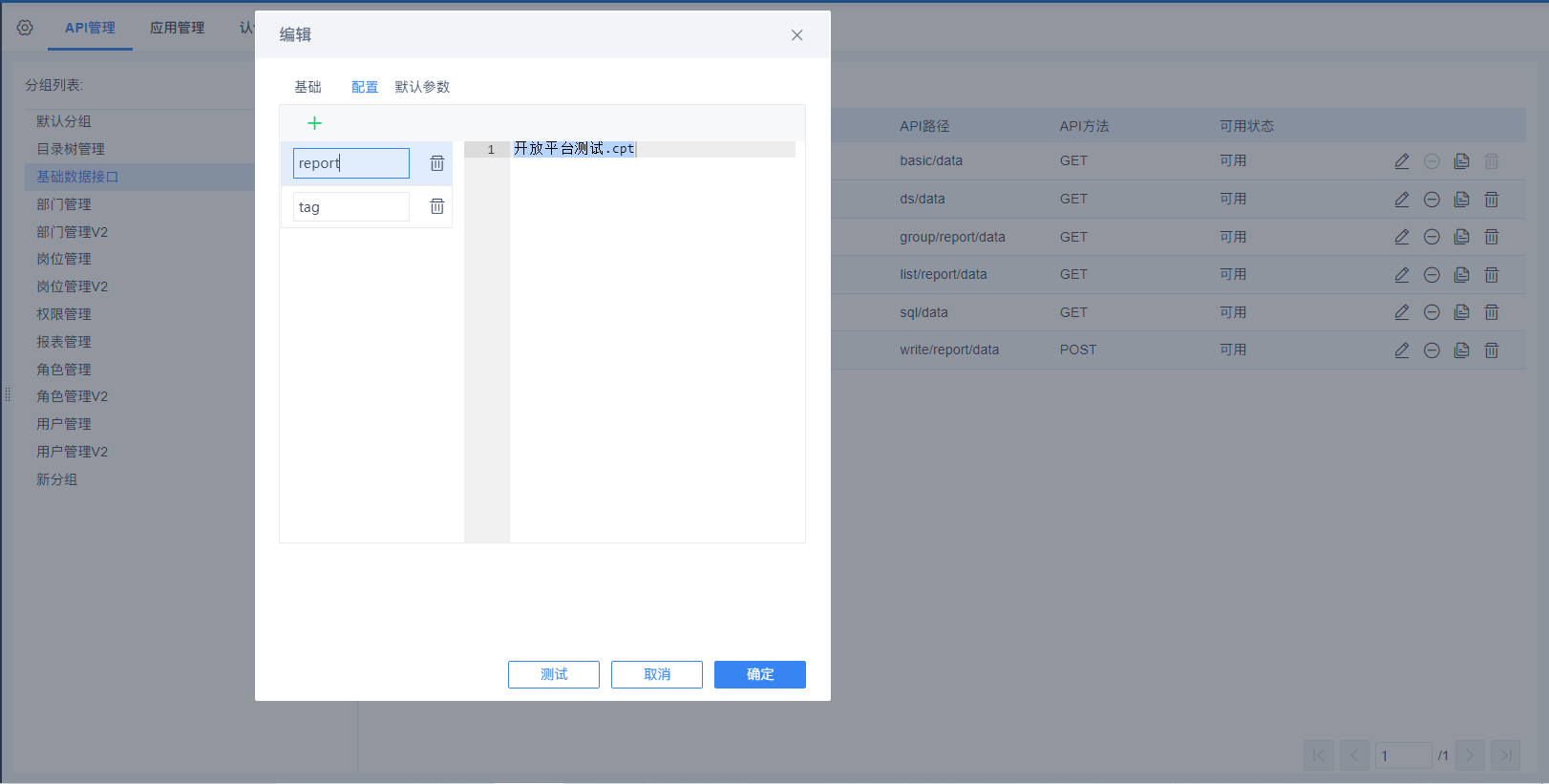1549x784 pixels.
Task: Edit the group/report/data API
Action: (x=1401, y=237)
